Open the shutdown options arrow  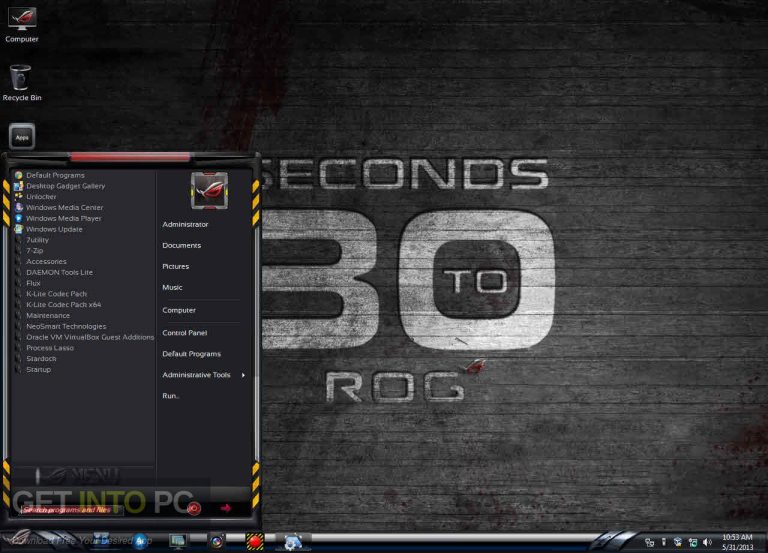(225, 508)
